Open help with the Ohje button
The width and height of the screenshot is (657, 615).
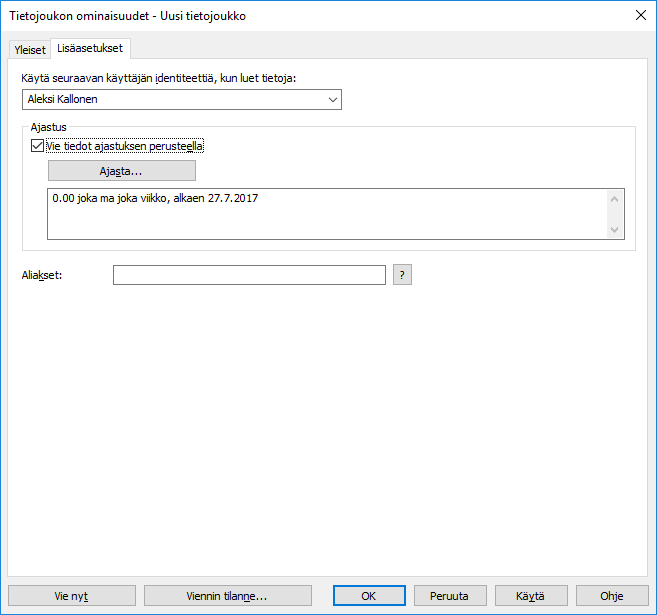coord(611,595)
